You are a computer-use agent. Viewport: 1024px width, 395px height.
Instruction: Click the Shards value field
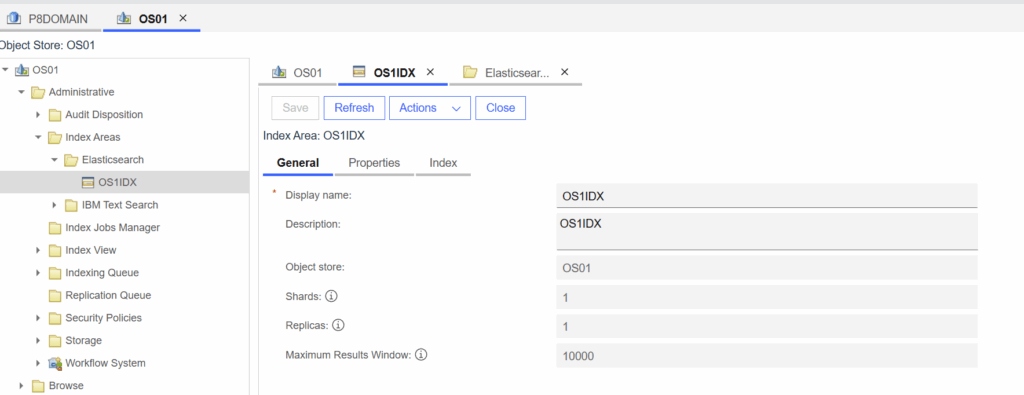(767, 297)
